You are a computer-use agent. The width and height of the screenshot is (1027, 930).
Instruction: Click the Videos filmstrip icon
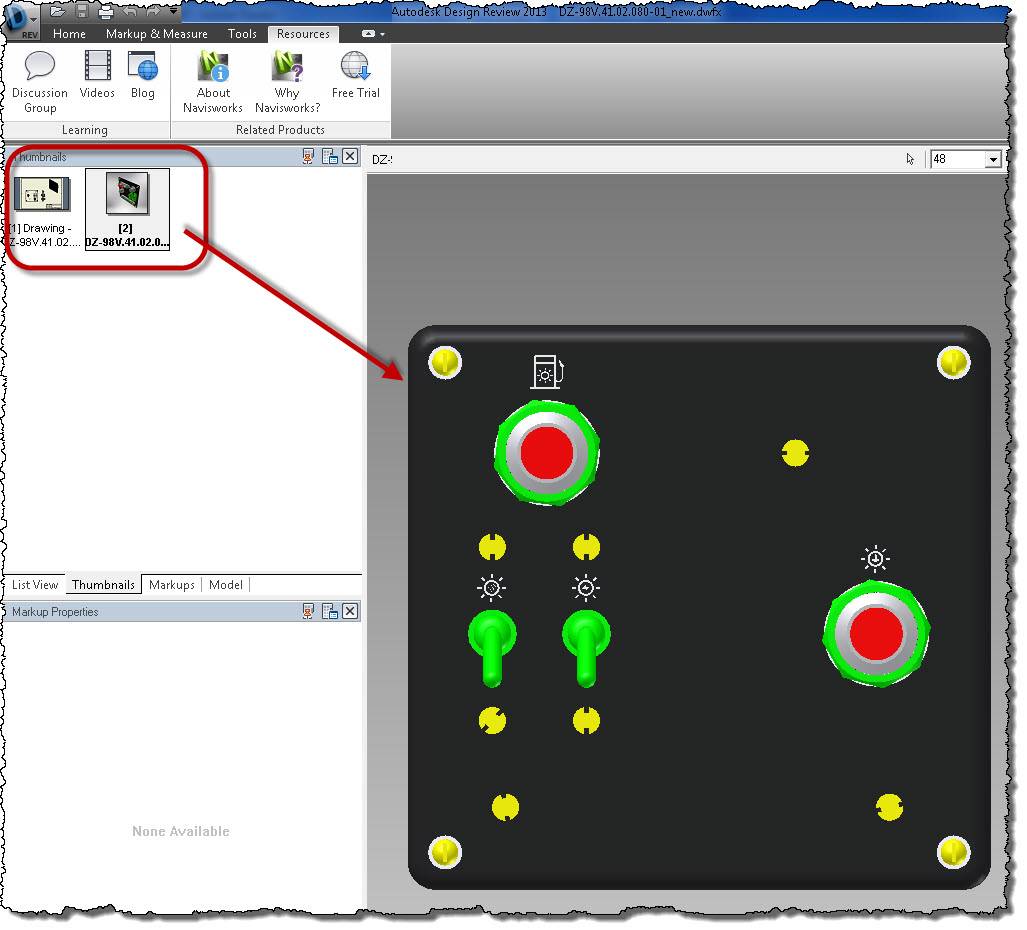tap(97, 67)
